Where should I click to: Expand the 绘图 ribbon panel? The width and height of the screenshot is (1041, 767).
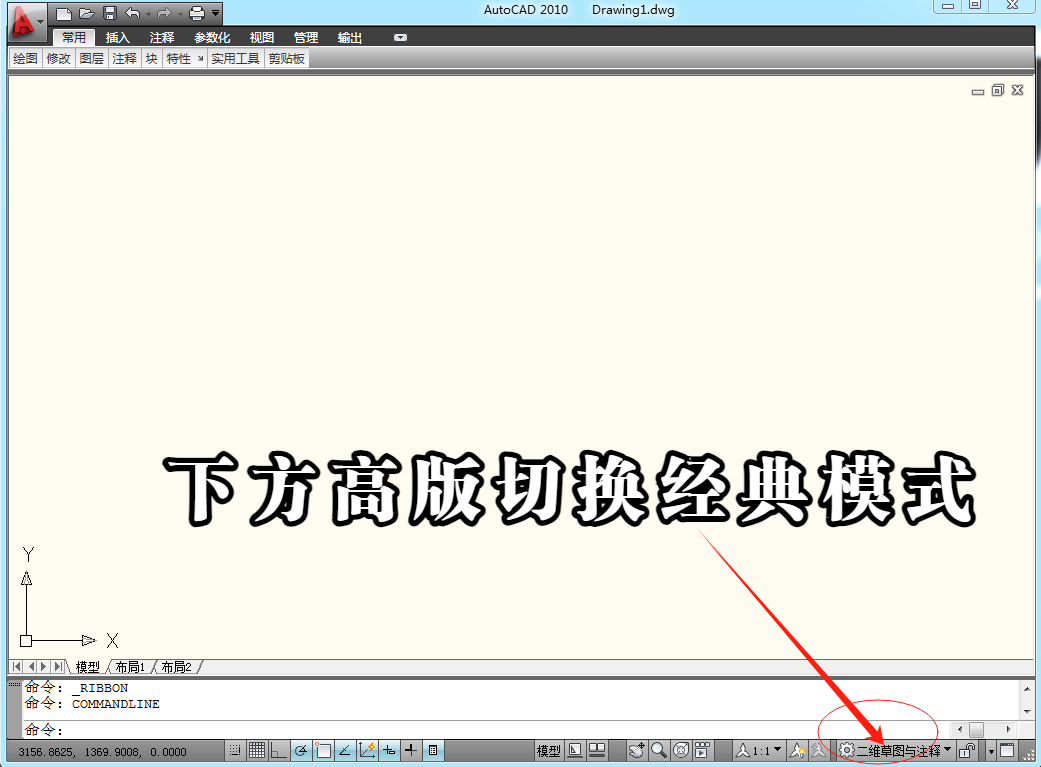point(25,58)
